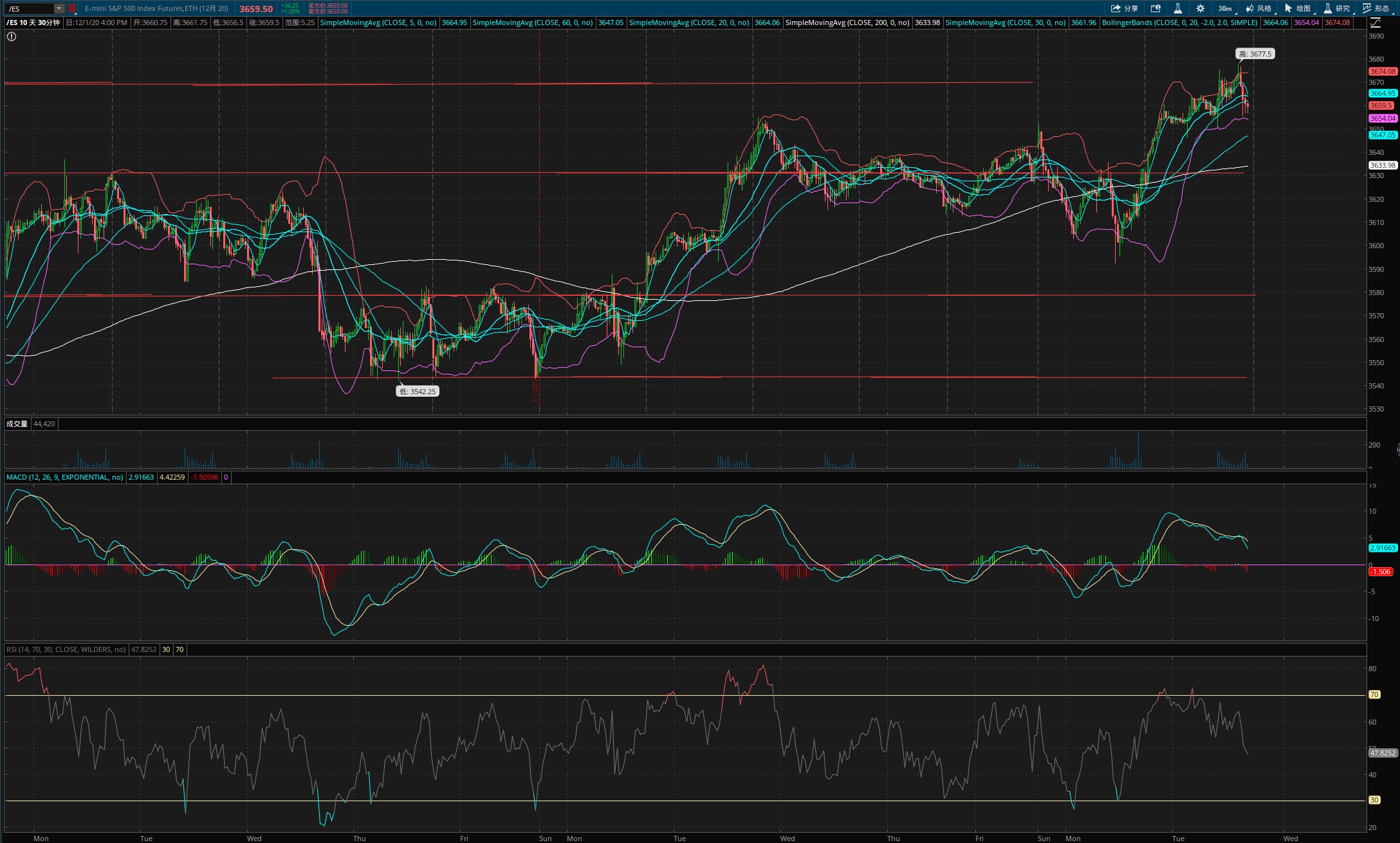The width and height of the screenshot is (1400, 843).
Task: Click the exclamation notice icon on chart
Action: point(12,37)
